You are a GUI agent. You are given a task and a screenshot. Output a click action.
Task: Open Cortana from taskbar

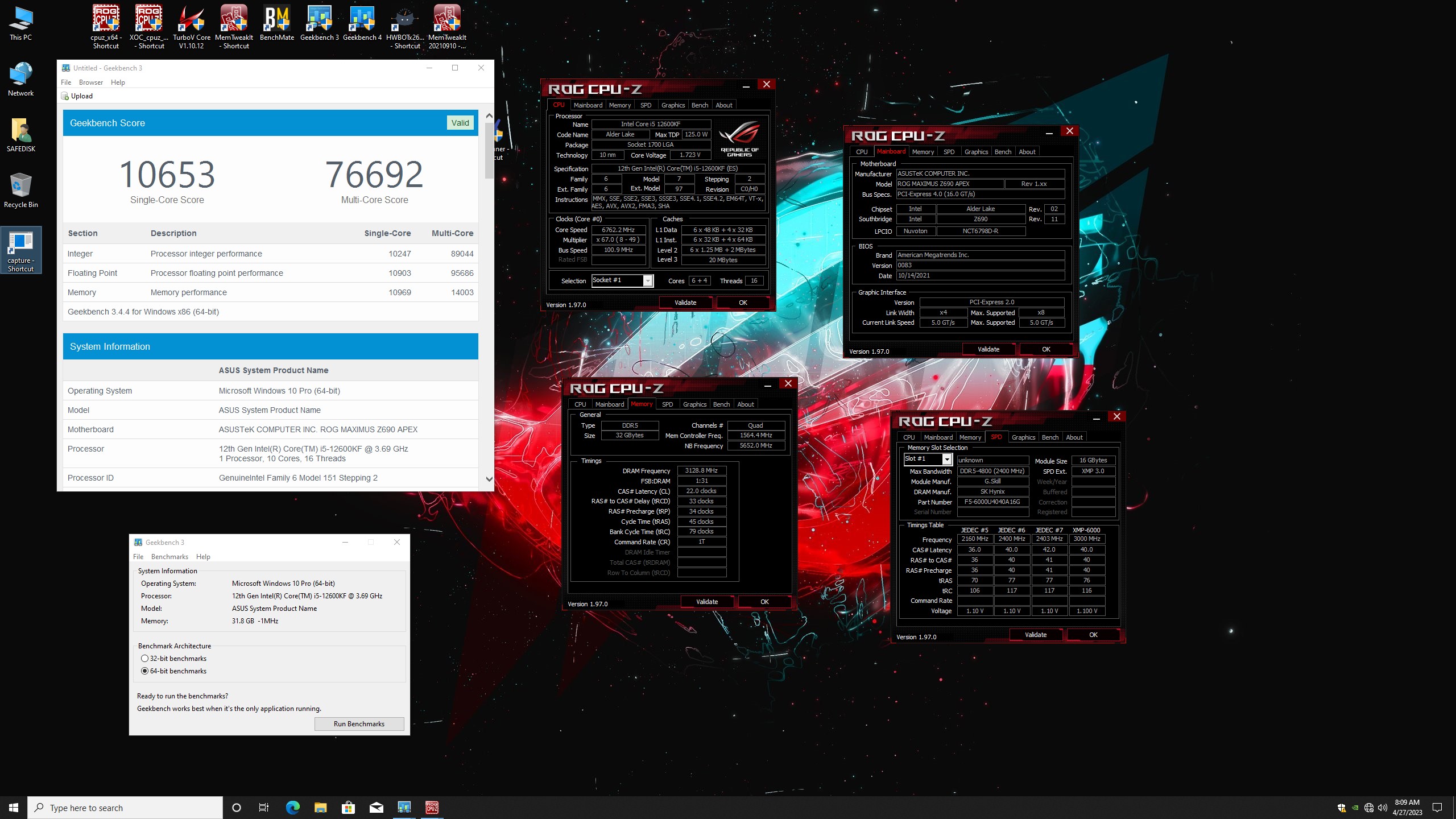point(237,808)
